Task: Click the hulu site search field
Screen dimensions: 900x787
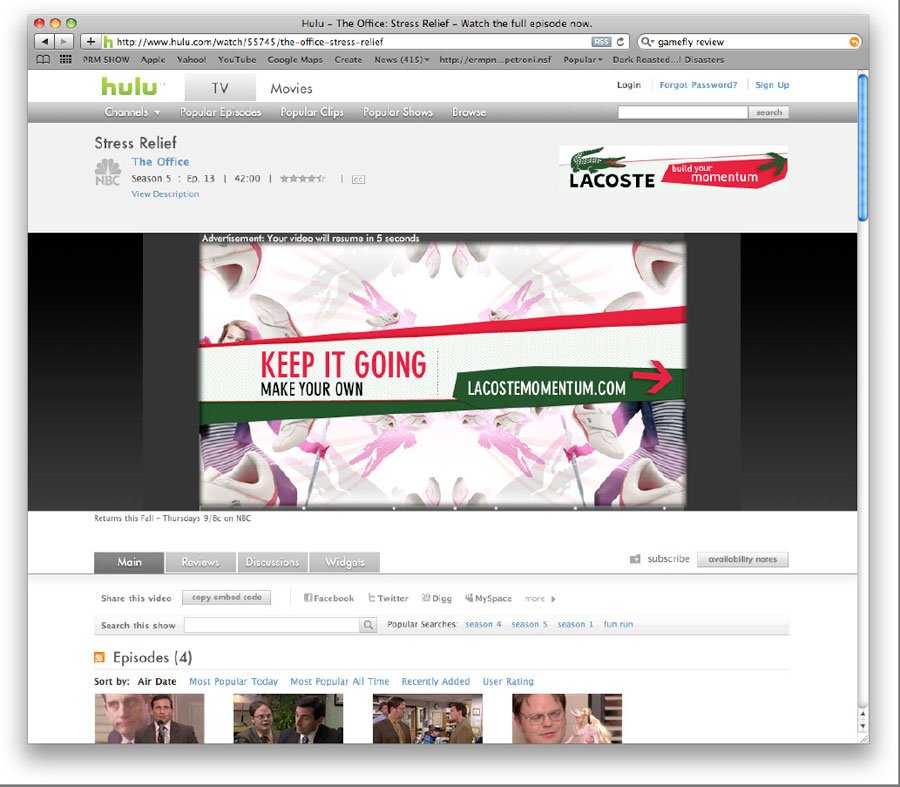Action: tap(683, 112)
